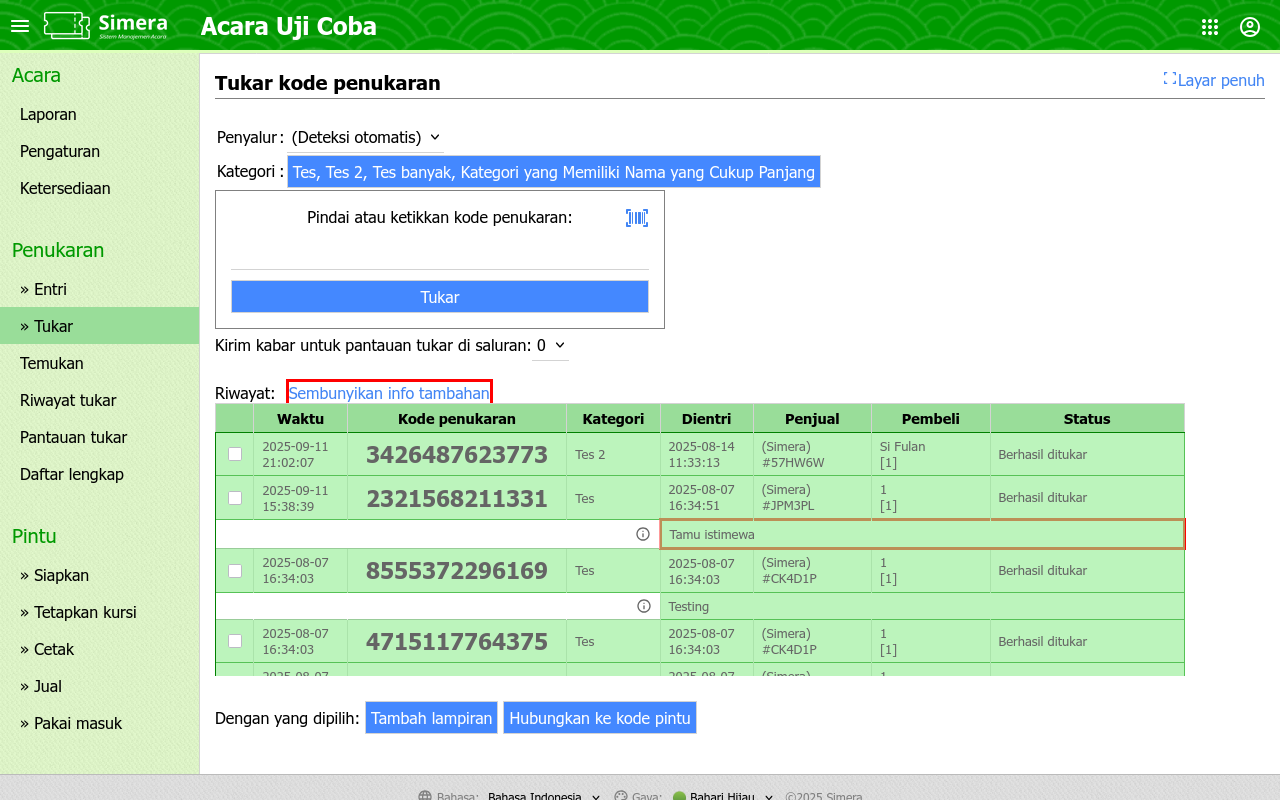Viewport: 1280px width, 800px height.
Task: Open the saluran channel number dropdown
Action: coord(550,346)
